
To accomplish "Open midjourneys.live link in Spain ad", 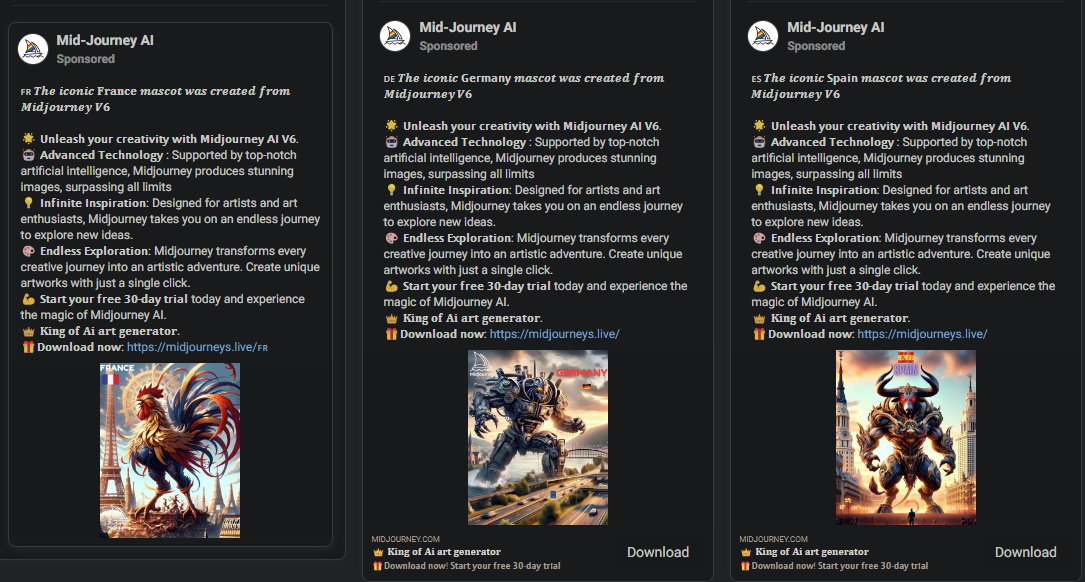I will tap(922, 334).
